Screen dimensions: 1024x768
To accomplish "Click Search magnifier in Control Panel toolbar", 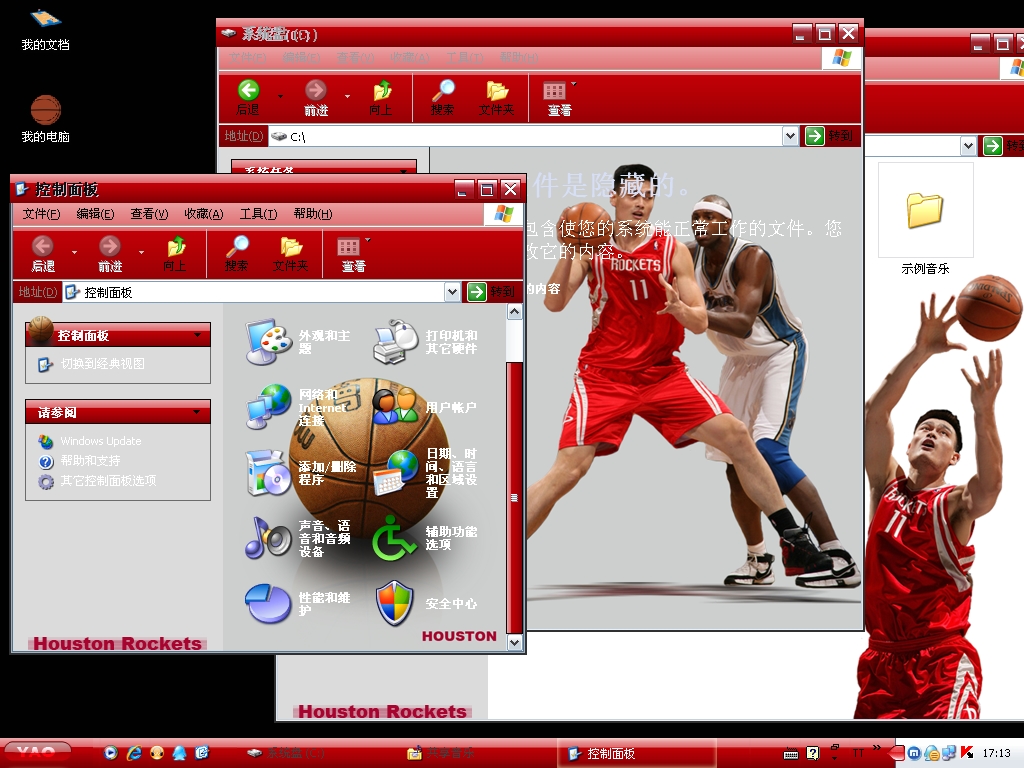I will point(236,246).
